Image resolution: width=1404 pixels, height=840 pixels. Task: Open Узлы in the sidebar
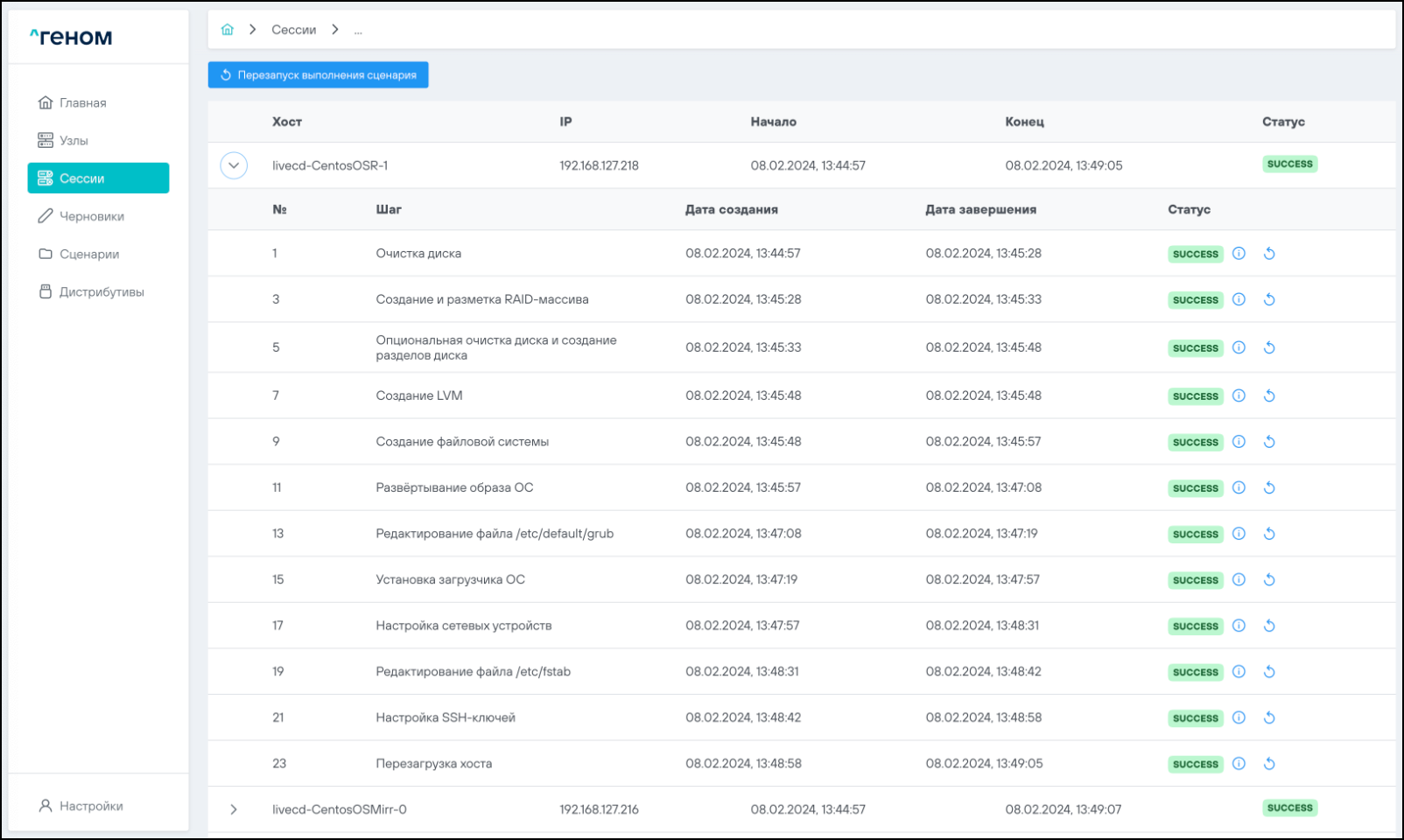[74, 141]
